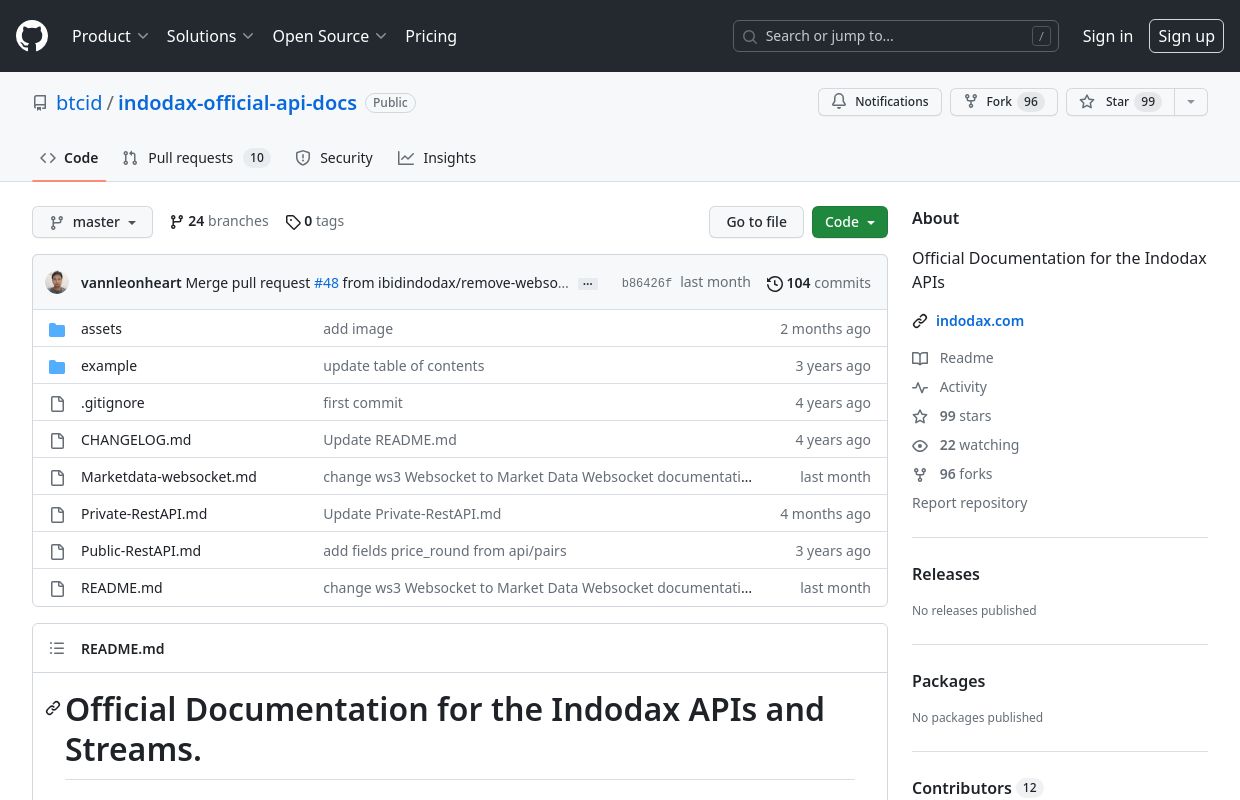1240x800 pixels.
Task: Click Report repository
Action: pos(970,503)
